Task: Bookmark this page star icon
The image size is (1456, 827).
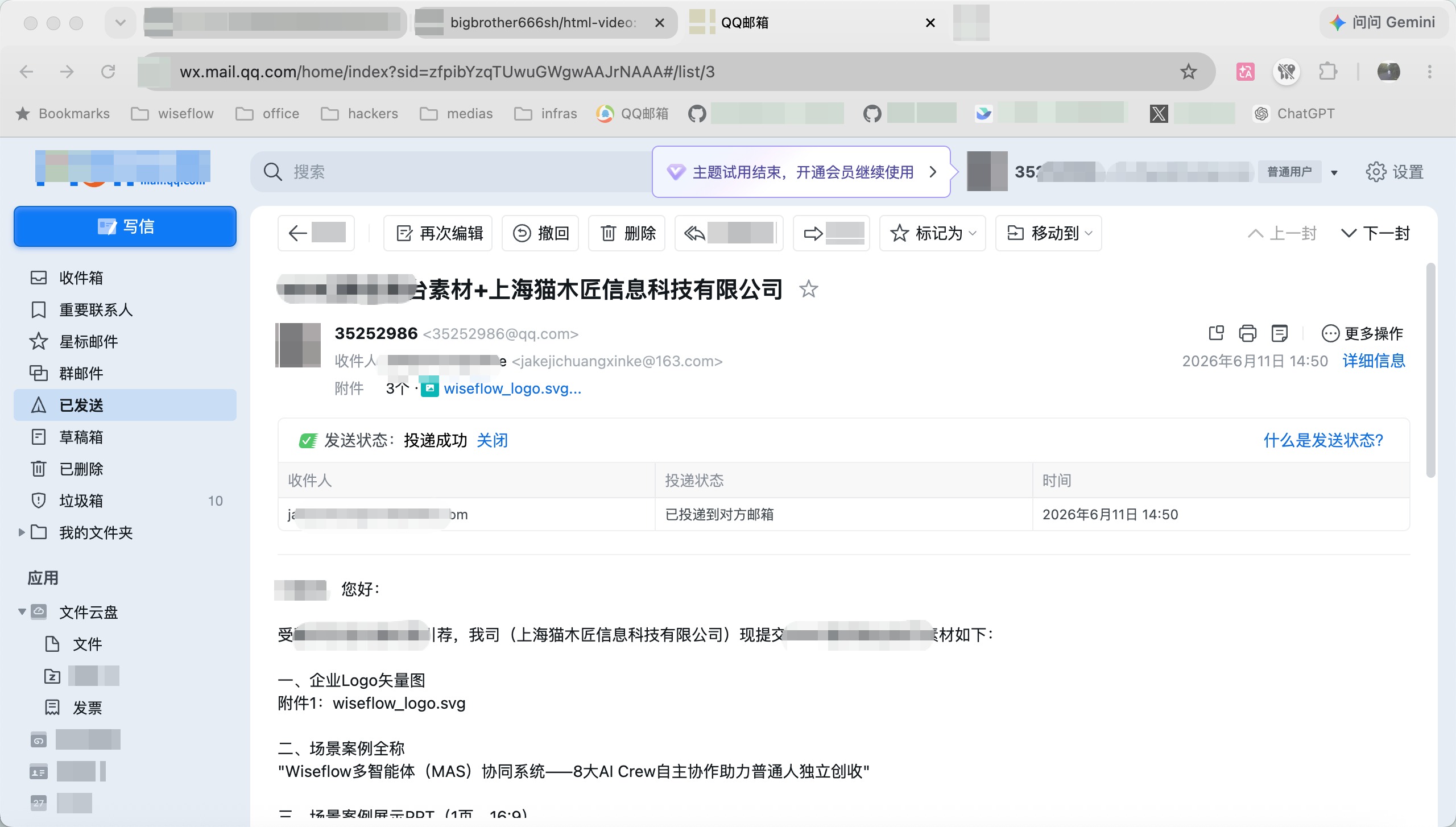Action: pyautogui.click(x=1188, y=72)
